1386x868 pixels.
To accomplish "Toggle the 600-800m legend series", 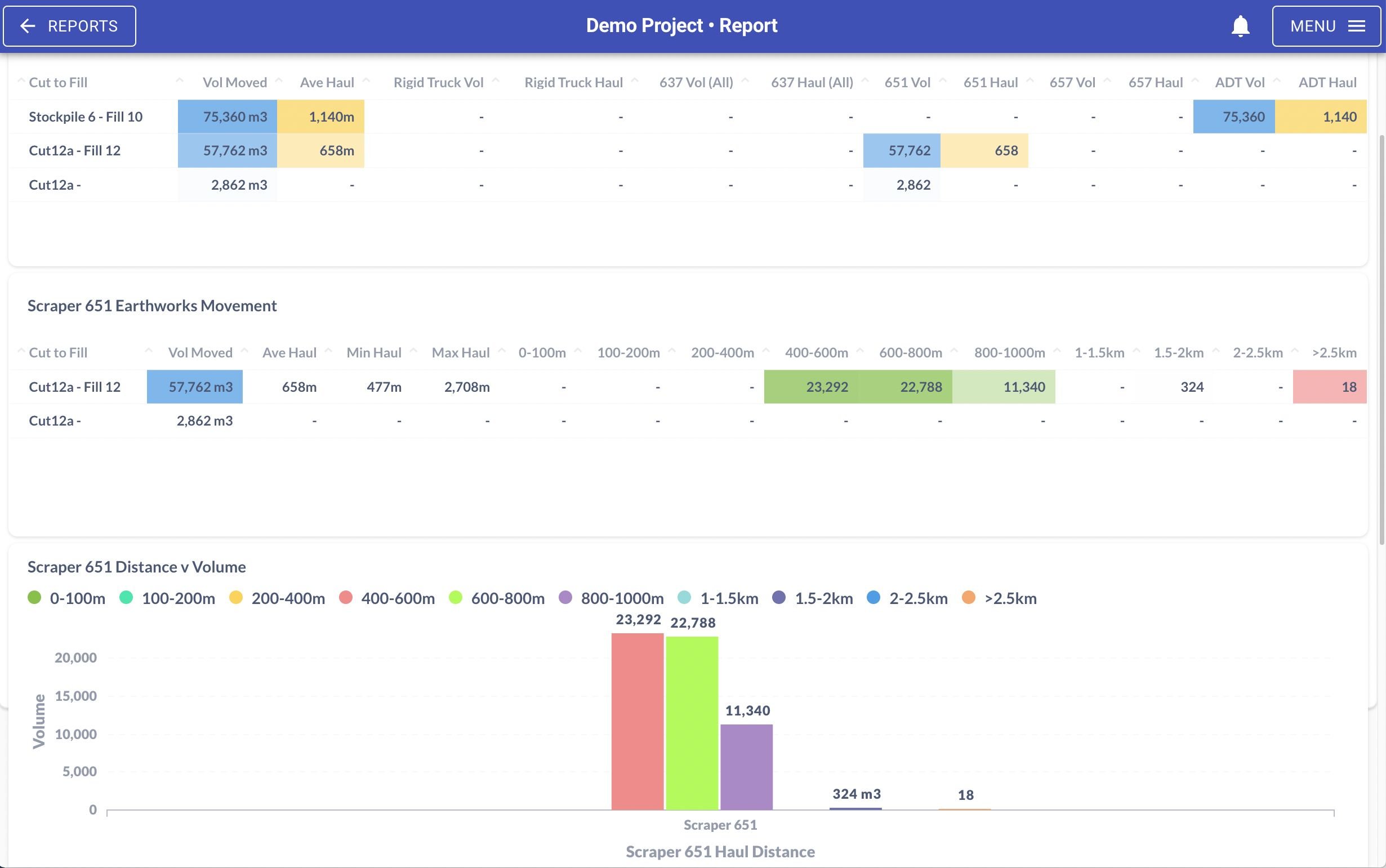I will (497, 598).
